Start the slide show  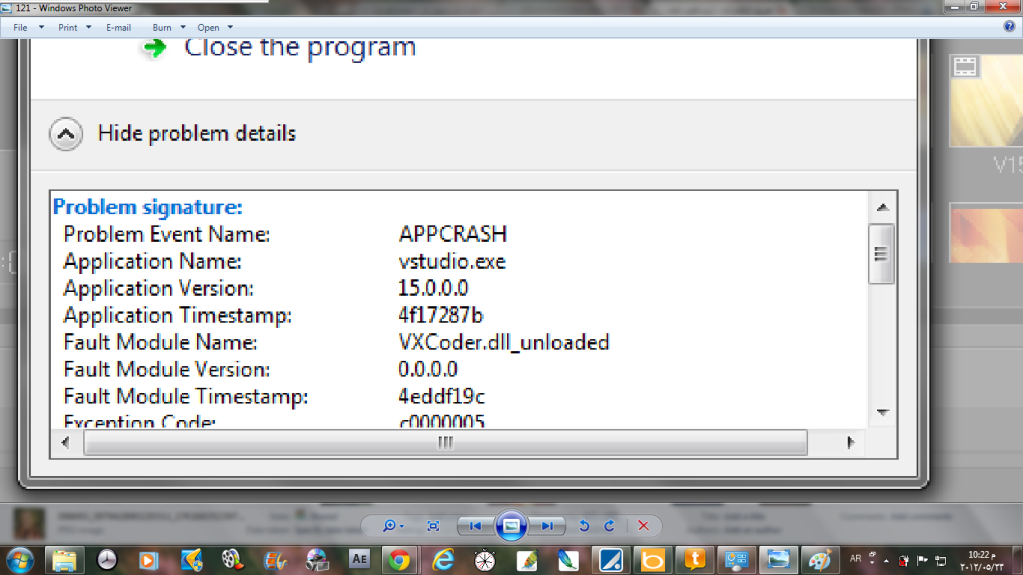[x=512, y=525]
